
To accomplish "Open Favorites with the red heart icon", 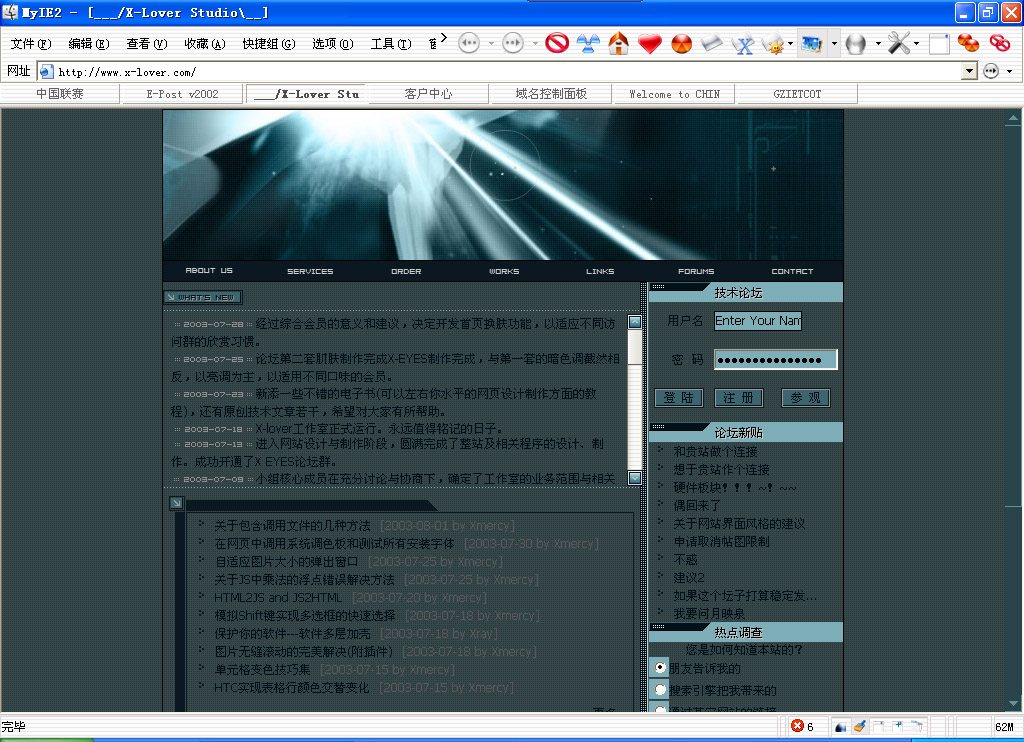I will (x=650, y=44).
